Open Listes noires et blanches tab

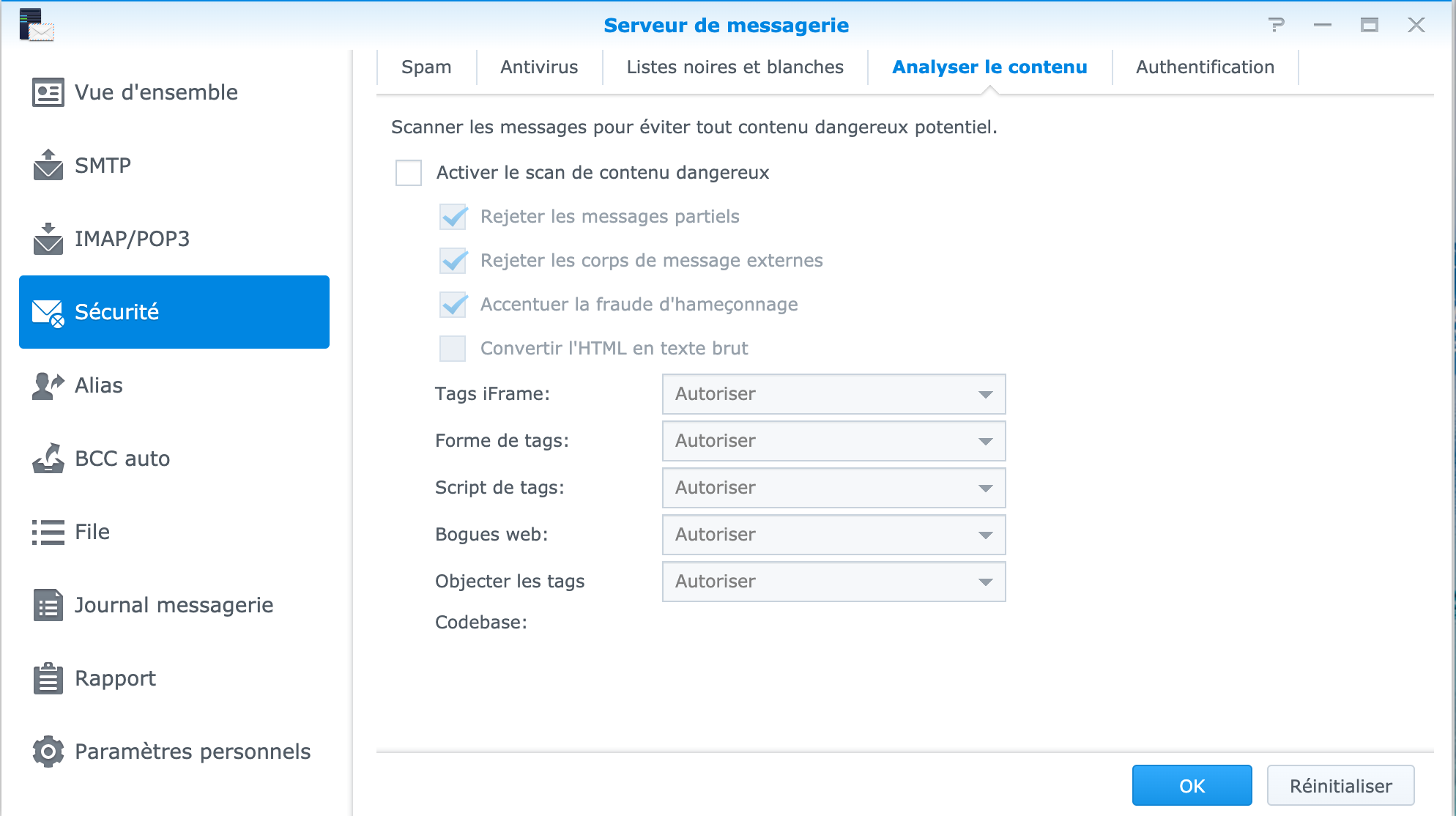click(x=735, y=67)
